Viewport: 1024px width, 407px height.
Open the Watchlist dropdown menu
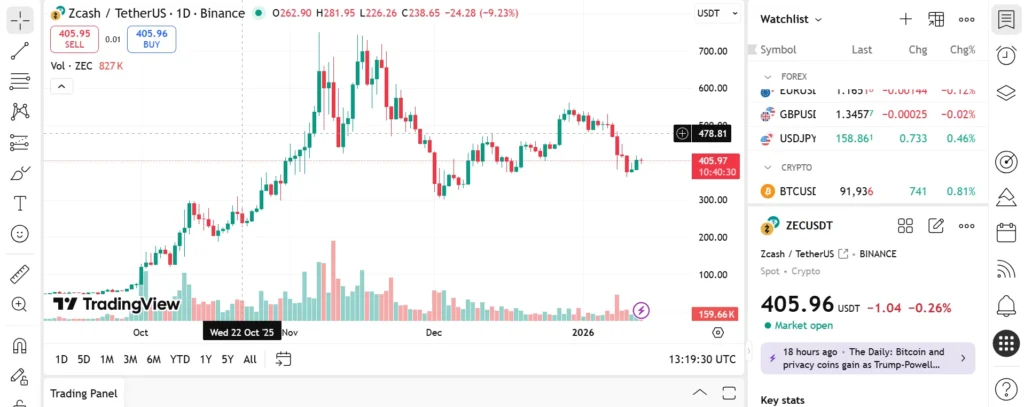click(x=791, y=19)
